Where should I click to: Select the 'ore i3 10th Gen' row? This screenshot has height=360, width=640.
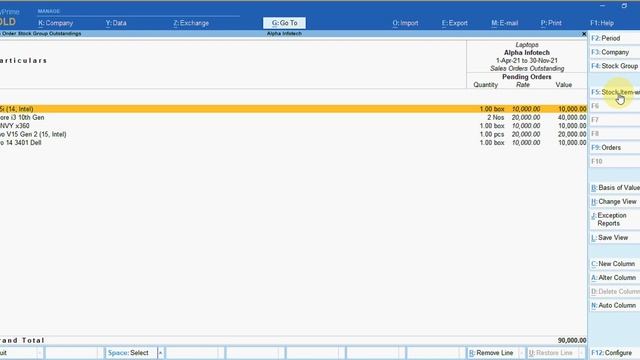click(x=293, y=118)
